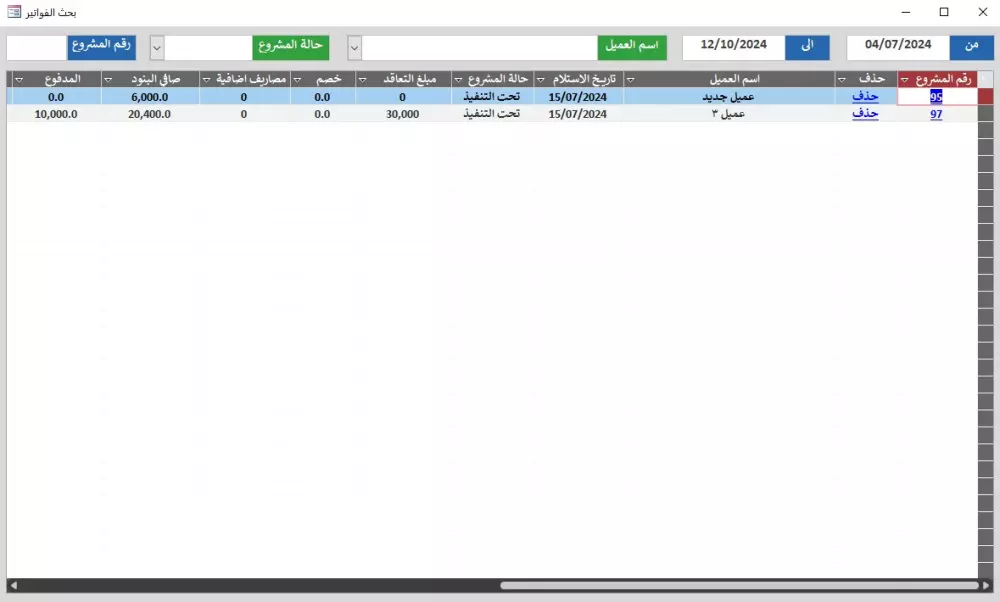This screenshot has height=602, width=1000.
Task: Open filter arrow for خصم column
Action: click(x=297, y=80)
